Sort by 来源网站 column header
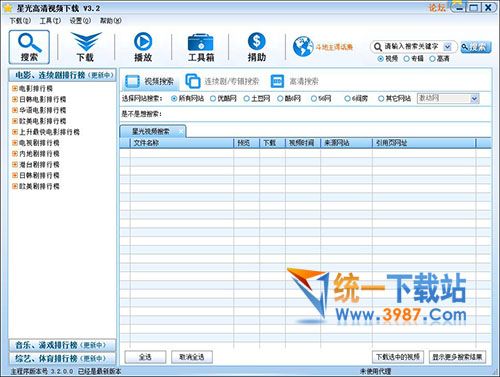500x377 pixels. click(346, 143)
